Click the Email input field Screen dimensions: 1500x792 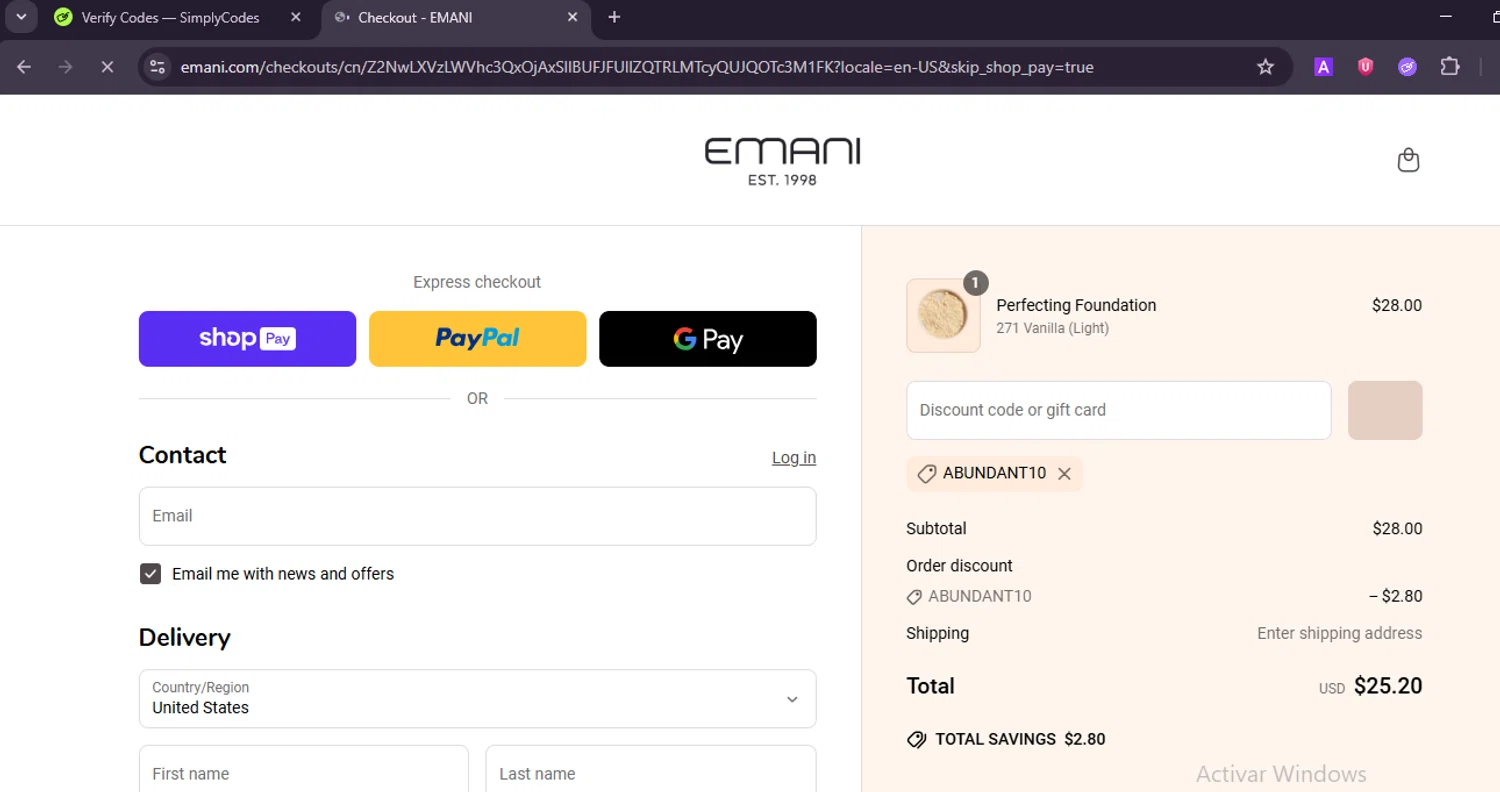[477, 516]
